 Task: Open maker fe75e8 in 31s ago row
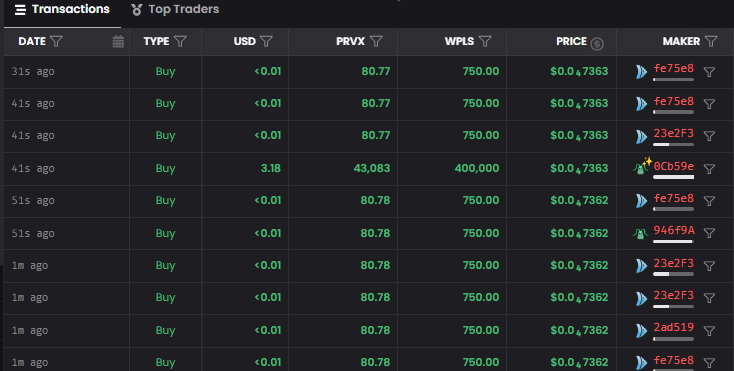click(674, 68)
